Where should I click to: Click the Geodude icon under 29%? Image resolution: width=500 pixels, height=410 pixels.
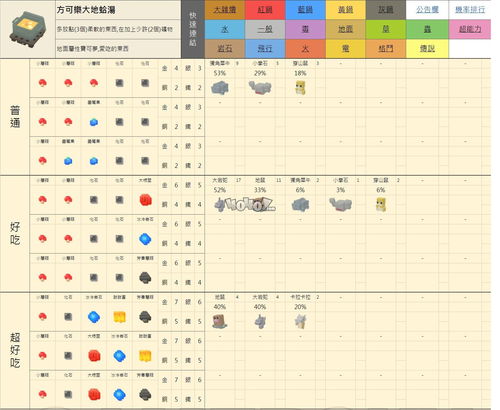click(x=260, y=88)
